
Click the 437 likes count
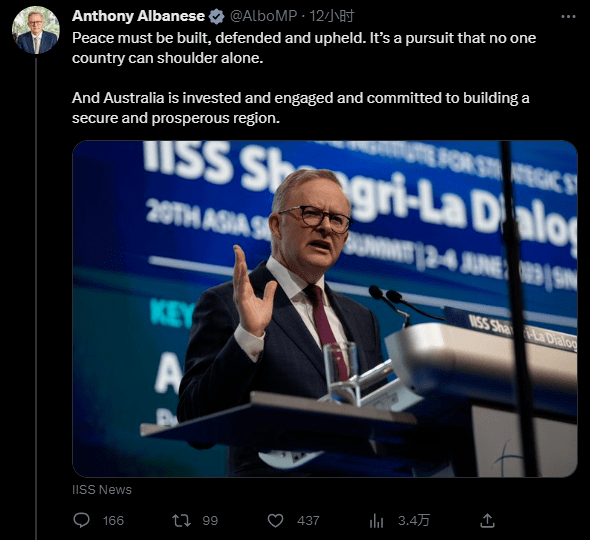click(308, 521)
